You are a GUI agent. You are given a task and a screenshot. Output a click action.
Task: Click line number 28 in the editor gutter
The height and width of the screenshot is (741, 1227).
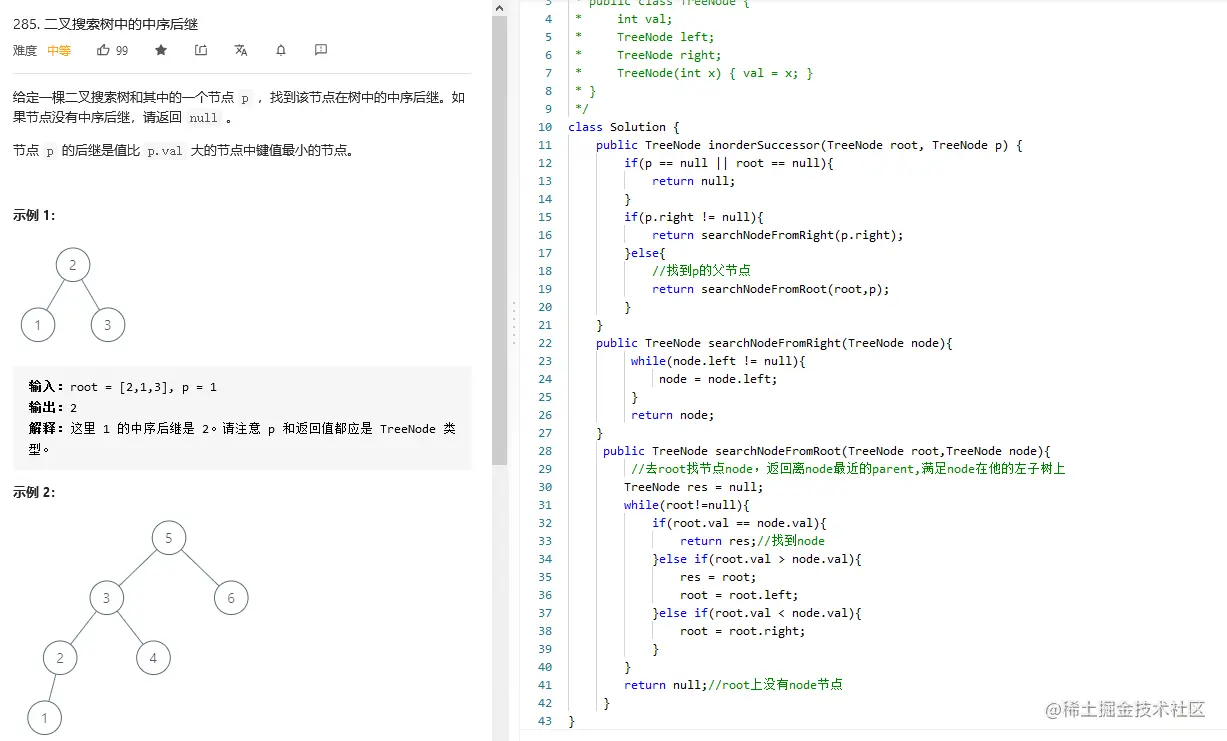click(x=544, y=451)
